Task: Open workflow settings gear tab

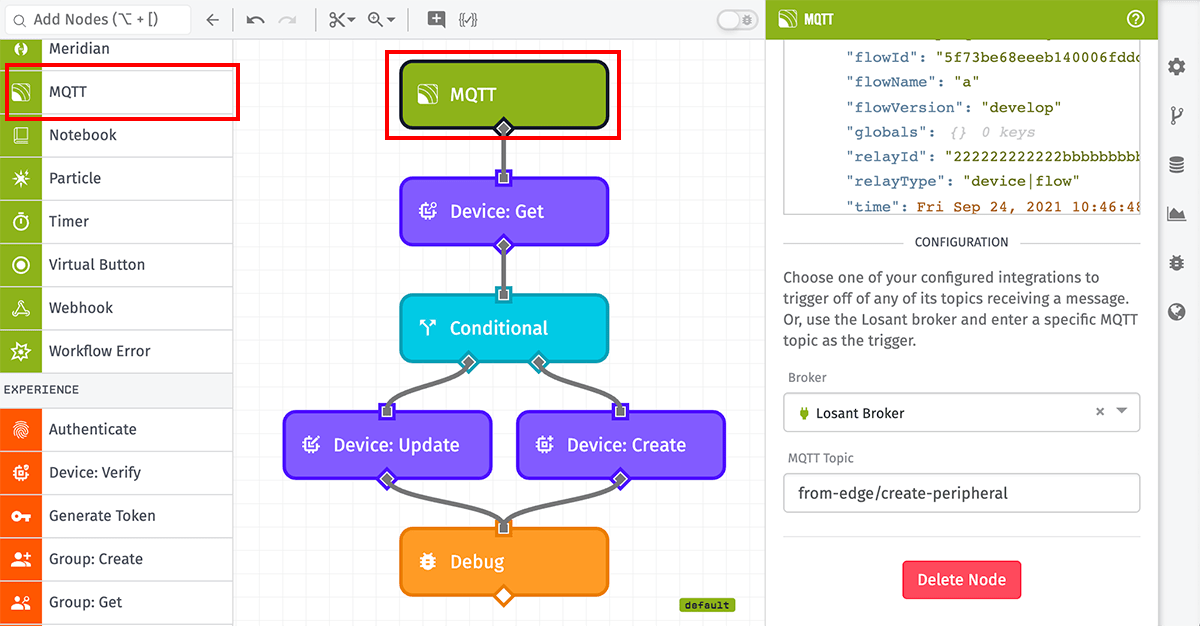Action: (x=1177, y=67)
